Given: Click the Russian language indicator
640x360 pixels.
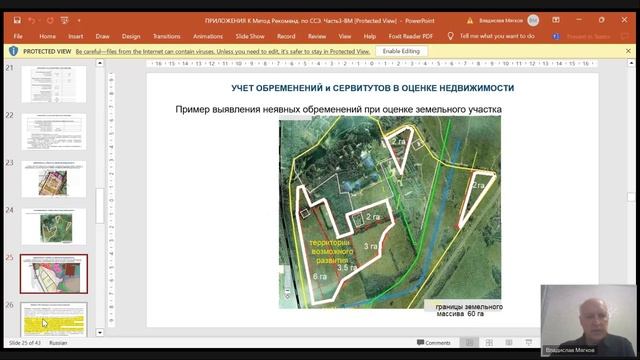Looking at the screenshot, I should click(x=58, y=343).
